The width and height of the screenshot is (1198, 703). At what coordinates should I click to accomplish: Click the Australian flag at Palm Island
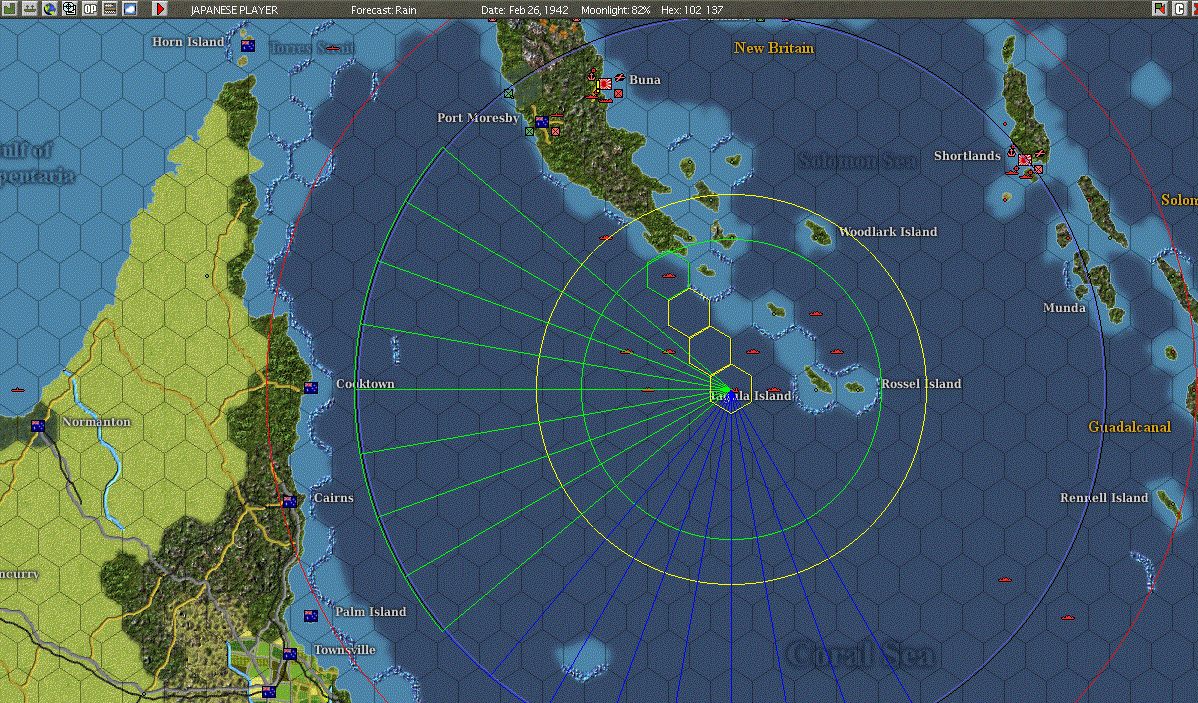tap(311, 615)
